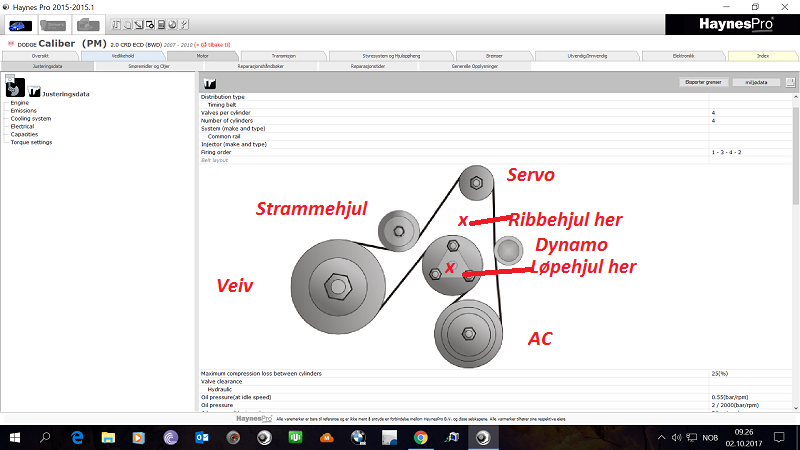Select the Reparasjonshåndbøker sub-tab

(x=260, y=66)
